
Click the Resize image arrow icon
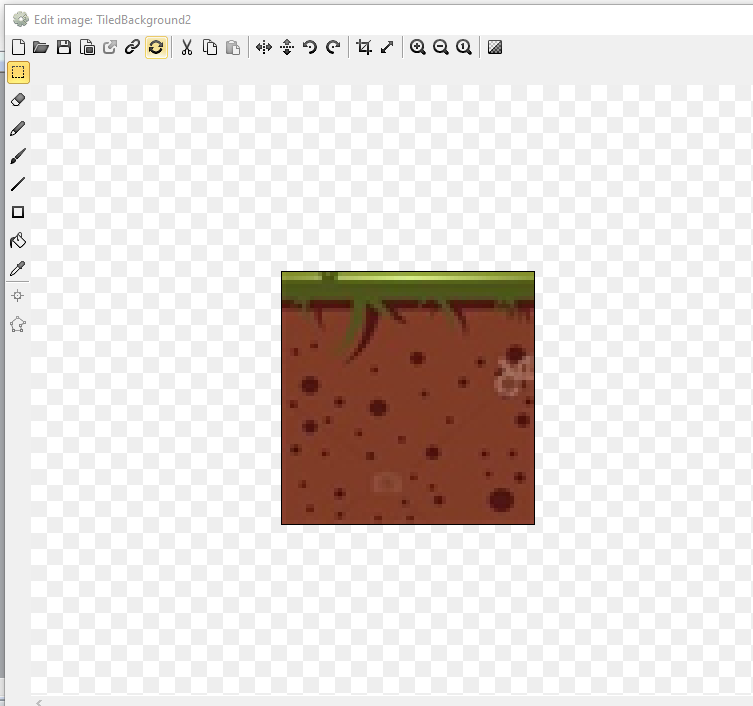click(387, 47)
